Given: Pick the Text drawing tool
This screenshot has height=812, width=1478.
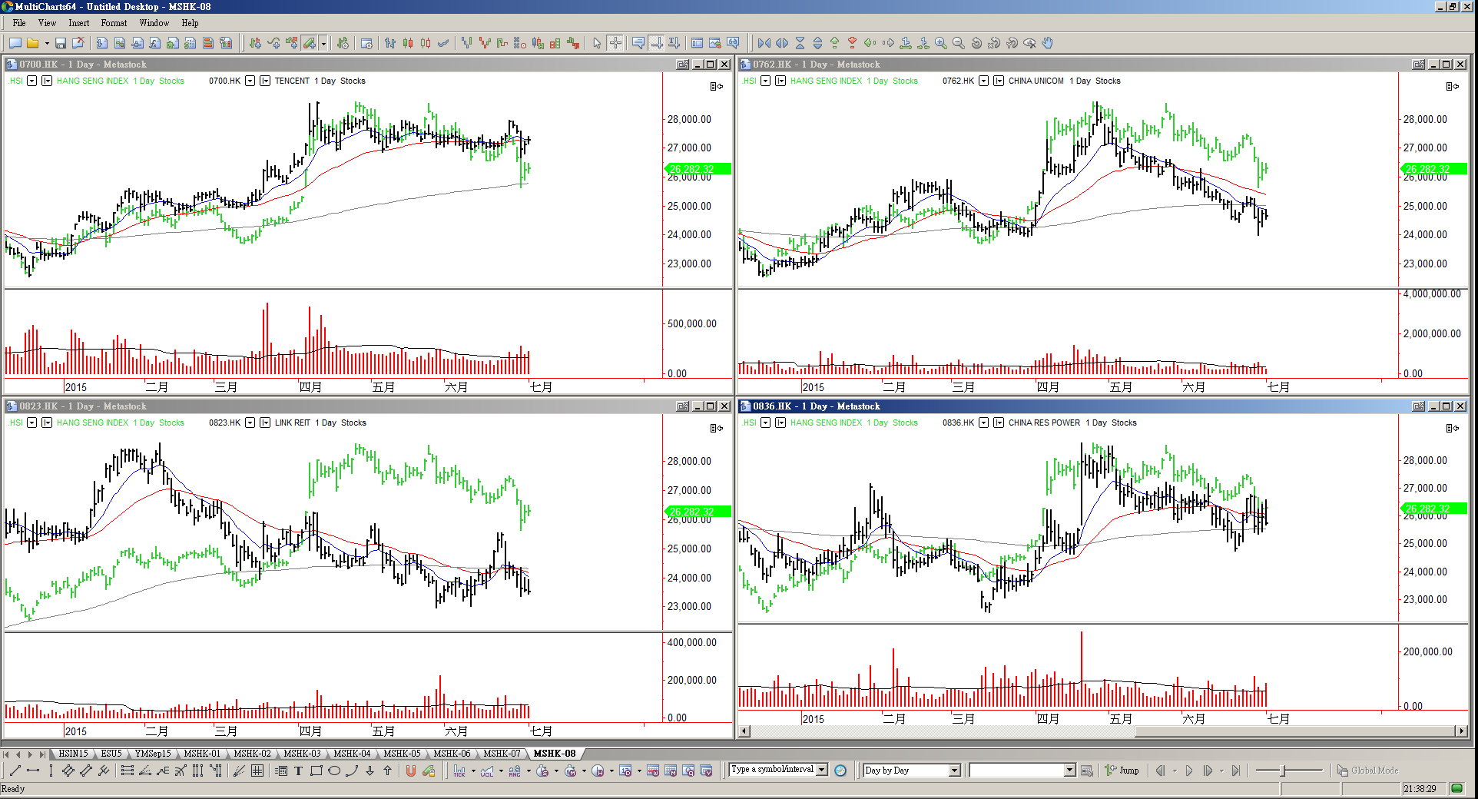Looking at the screenshot, I should click(298, 771).
